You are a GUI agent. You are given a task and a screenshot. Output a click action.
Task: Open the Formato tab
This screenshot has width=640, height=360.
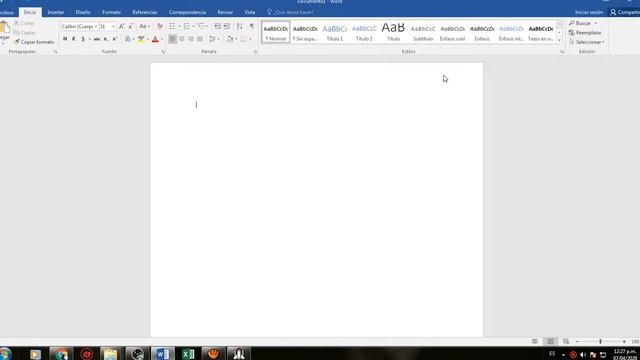click(111, 12)
